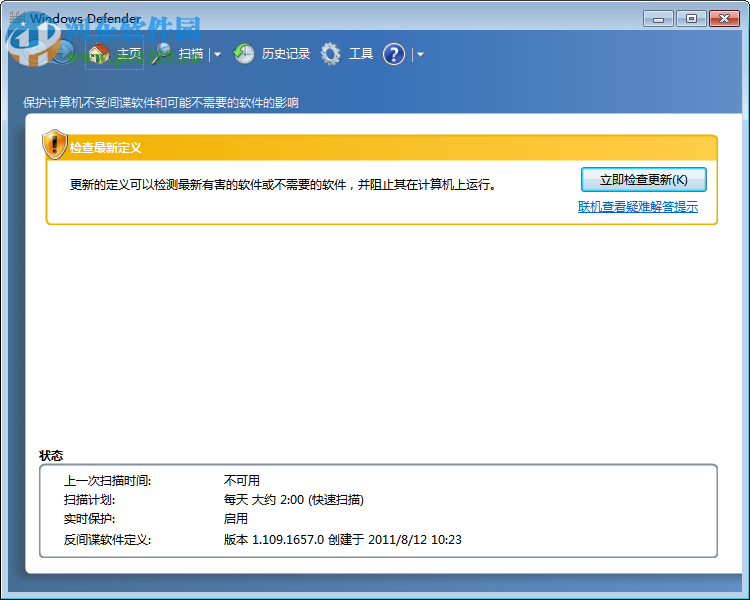Click the definition update description text
750x600 pixels.
(283, 185)
